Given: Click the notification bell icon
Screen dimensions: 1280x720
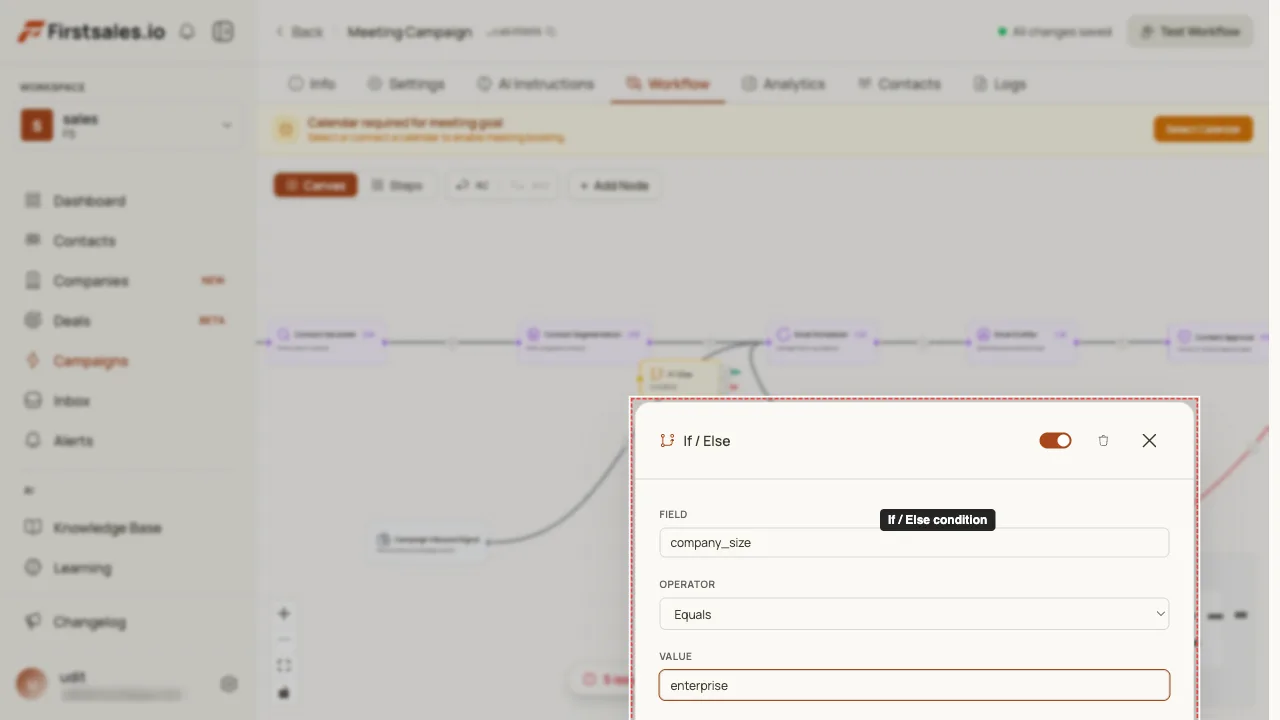Looking at the screenshot, I should (187, 32).
